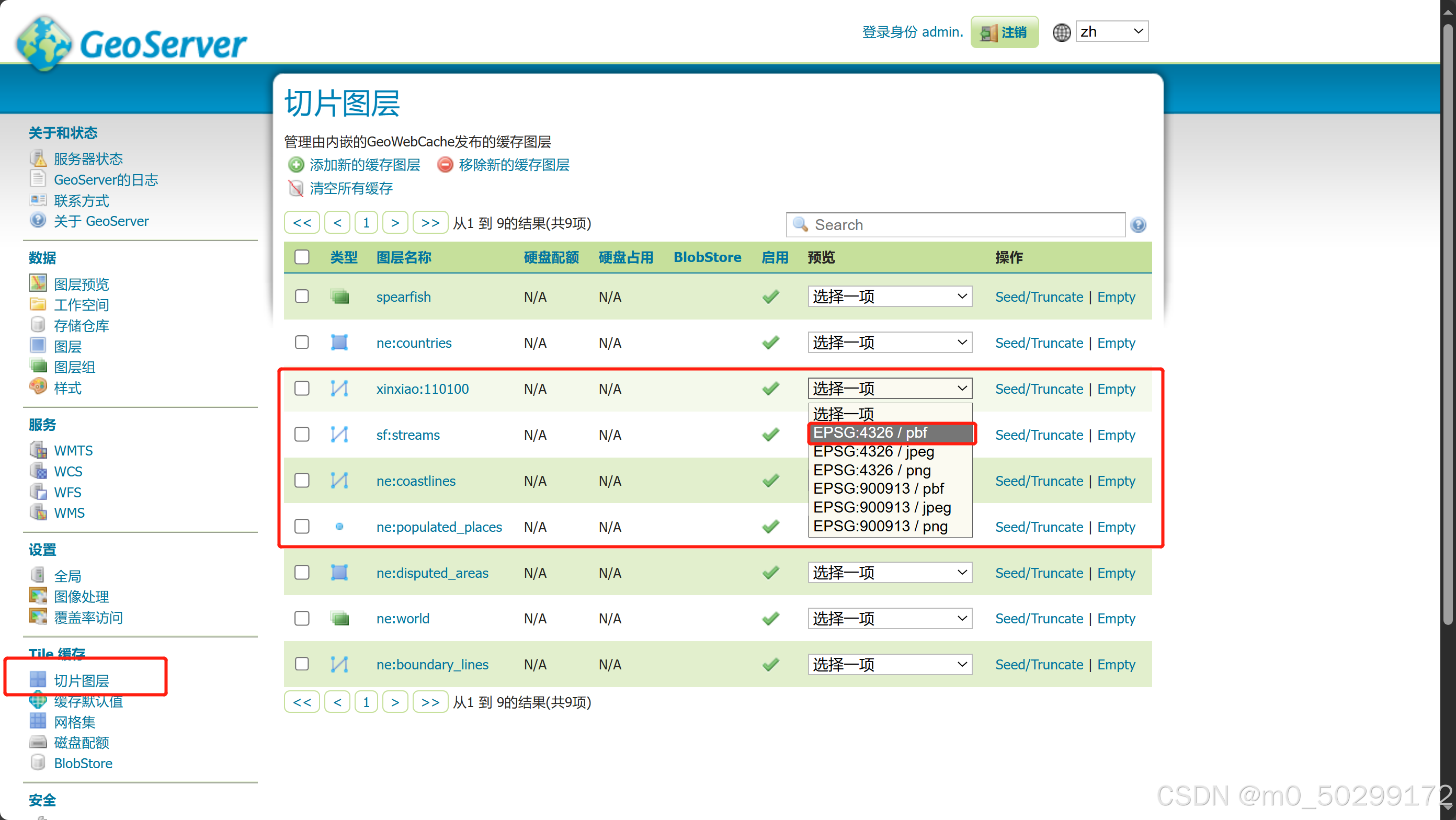Image resolution: width=1456 pixels, height=820 pixels.
Task: Click the layer groups green icon
Action: (38, 366)
